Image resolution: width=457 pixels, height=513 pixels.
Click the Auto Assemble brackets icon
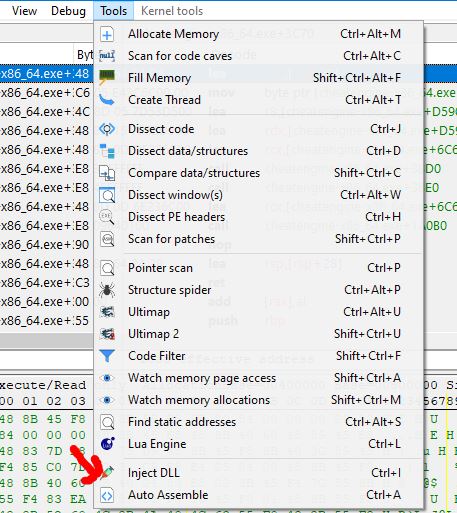(x=107, y=495)
